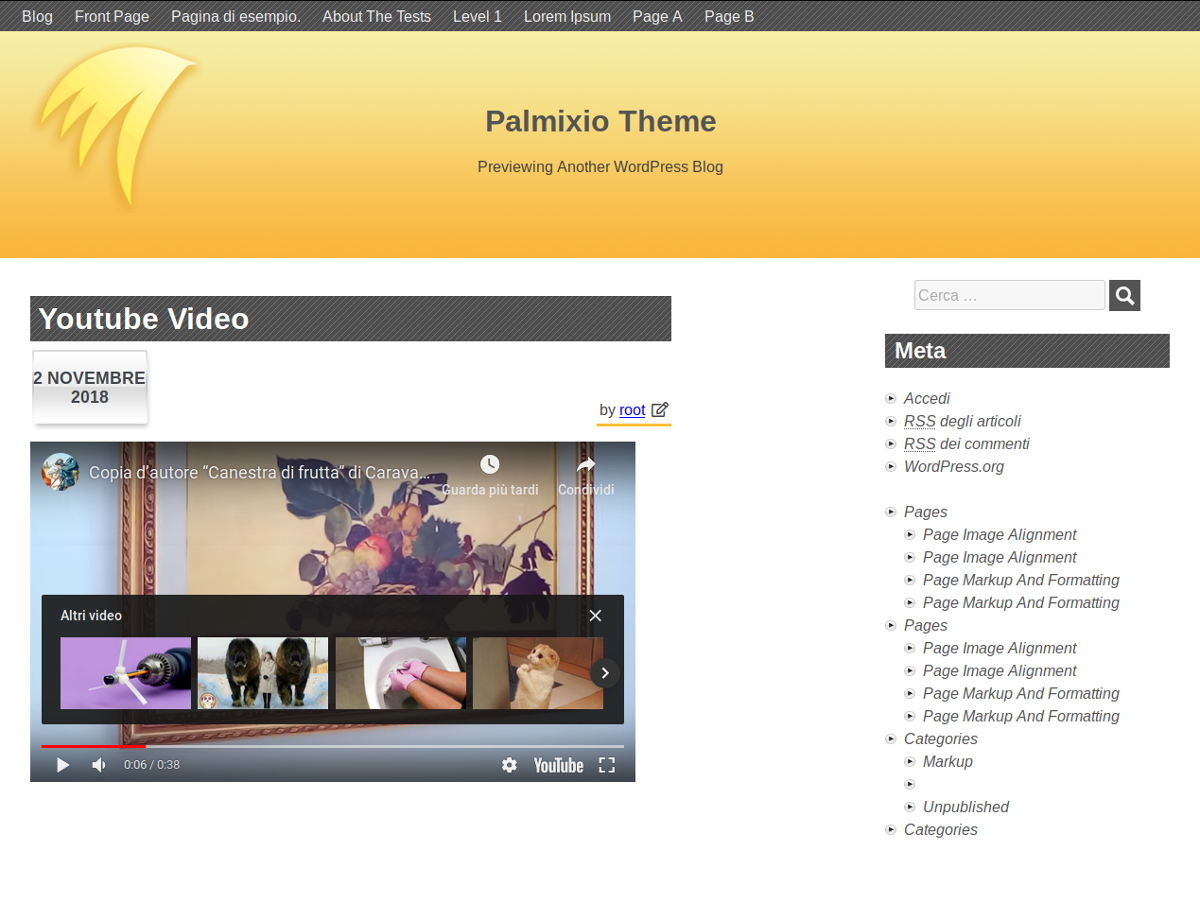Show next suggested videos with the arrow
Screen dimensions: 1200x900
point(605,673)
